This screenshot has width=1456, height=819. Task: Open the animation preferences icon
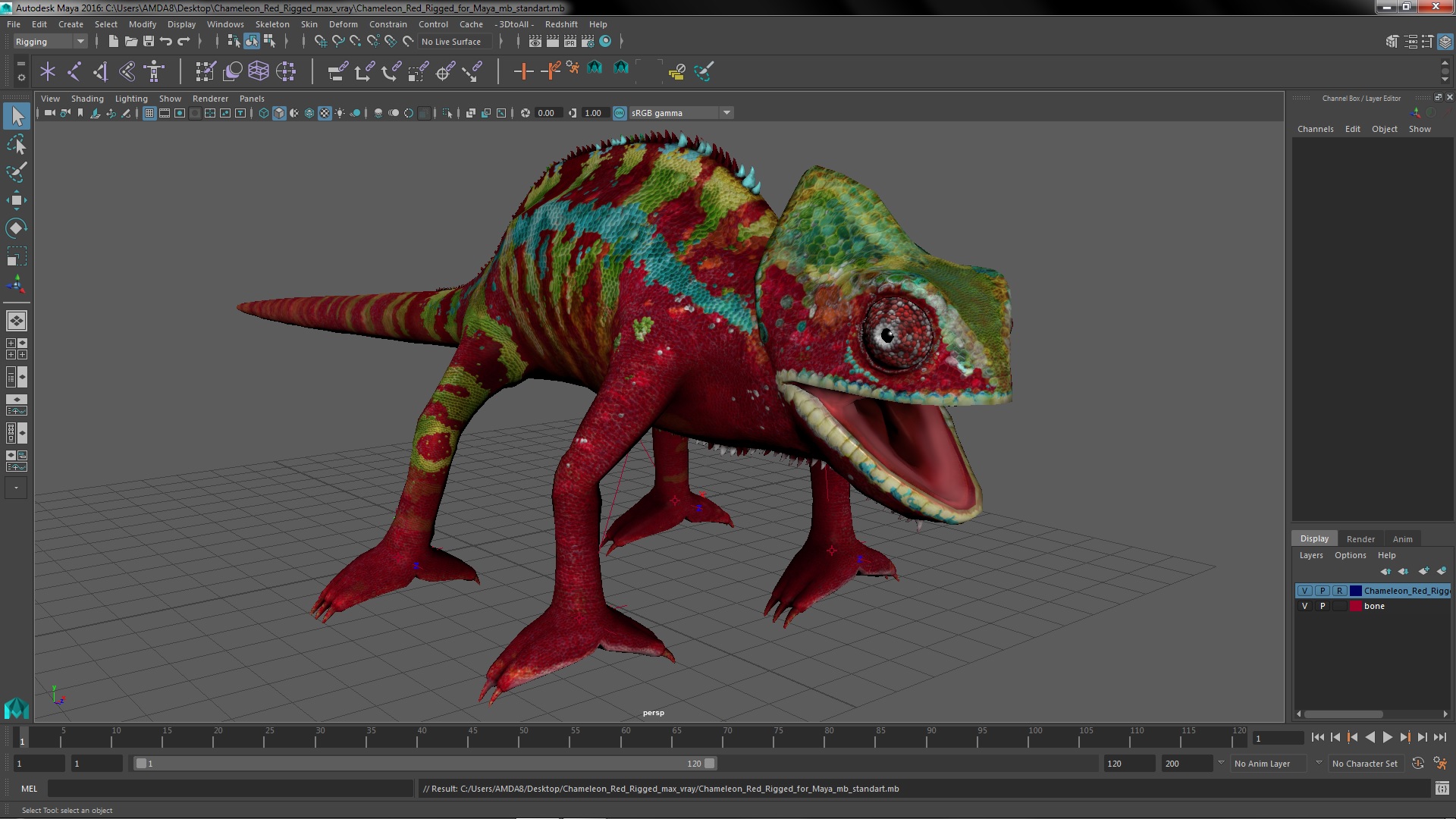point(1440,764)
